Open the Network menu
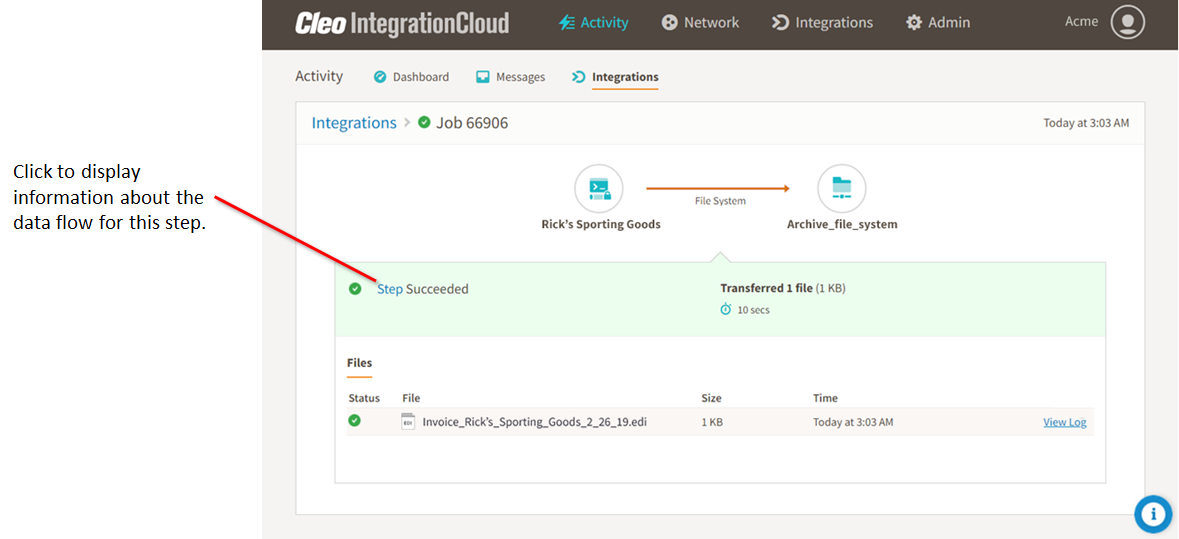Screen dimensions: 1179x539 point(700,22)
